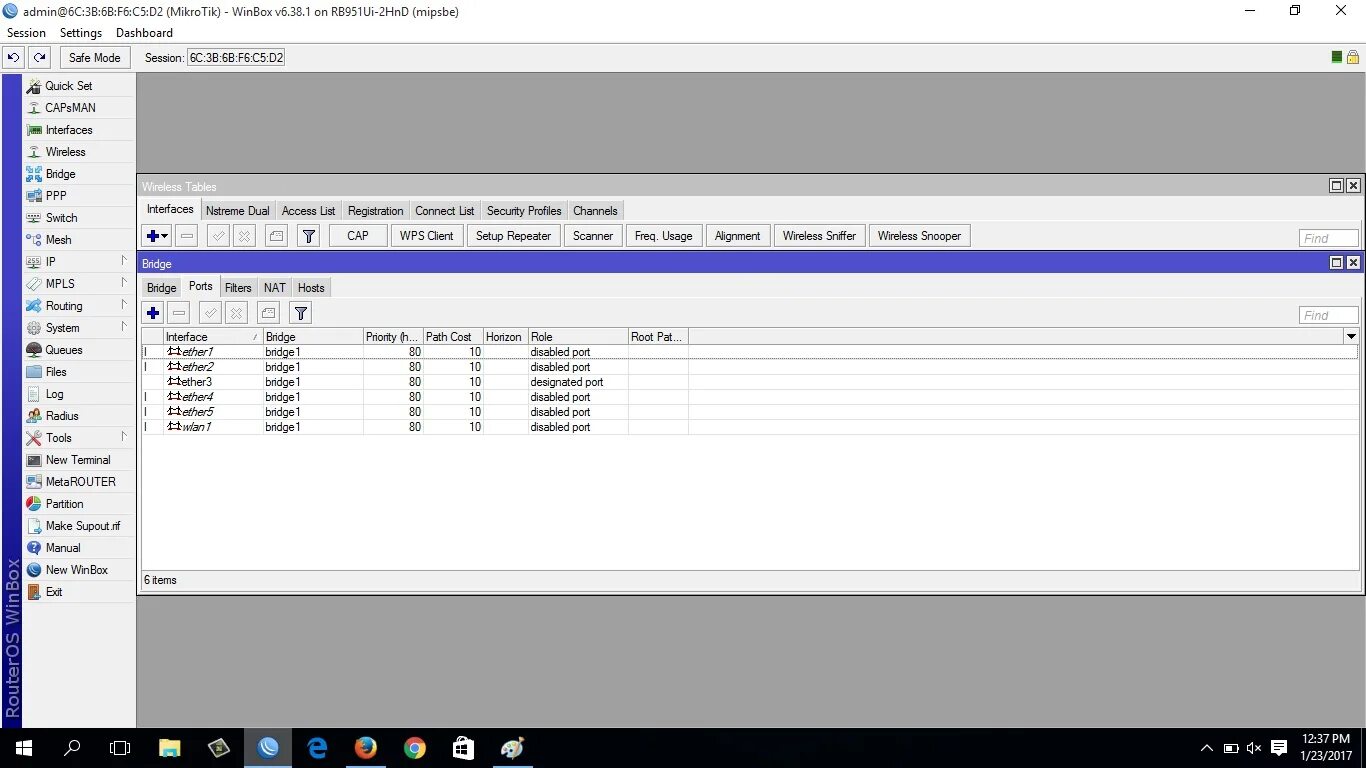Switch to Connect List tab
The width and height of the screenshot is (1366, 768).
(444, 211)
